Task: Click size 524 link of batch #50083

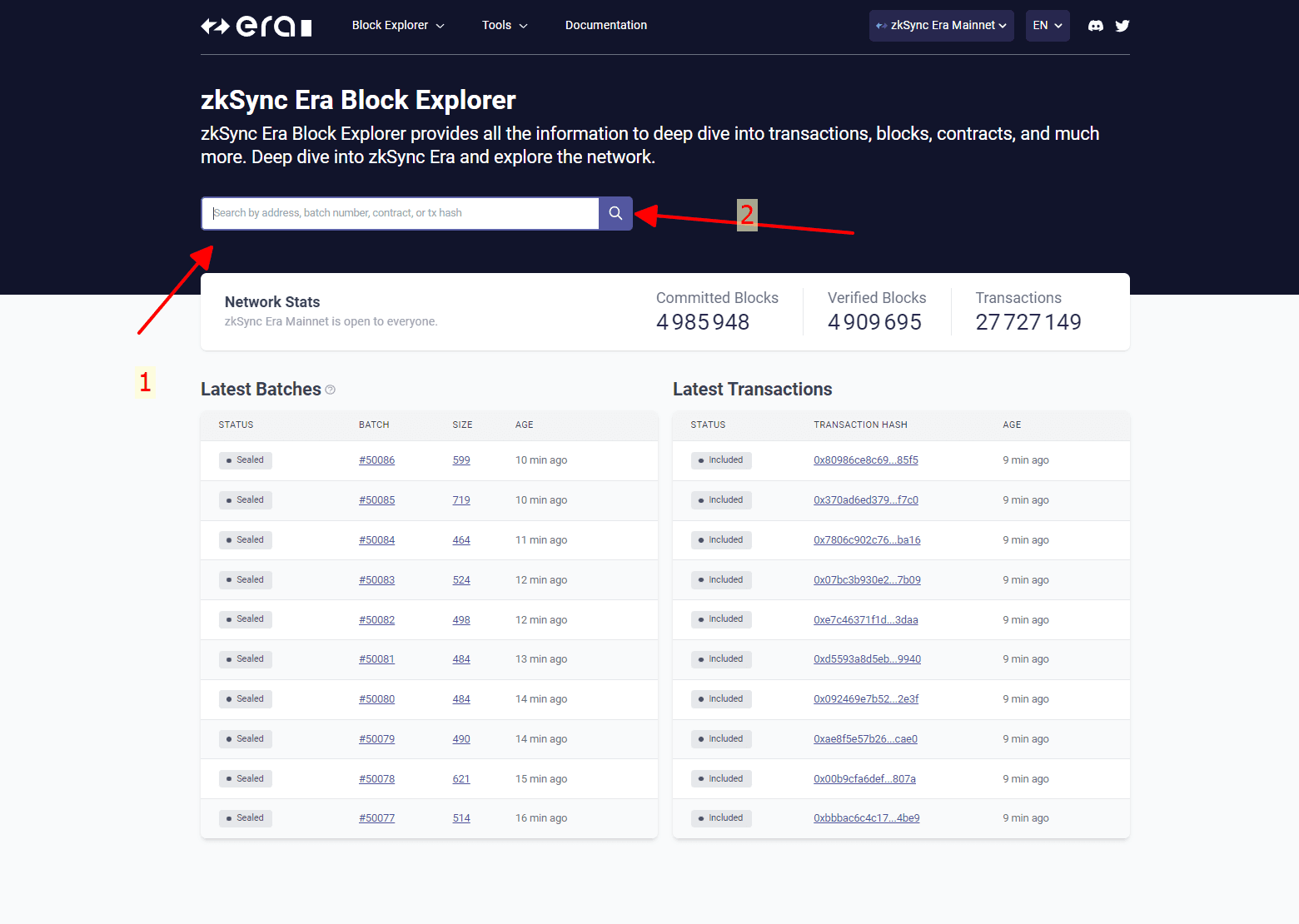Action: coord(461,580)
